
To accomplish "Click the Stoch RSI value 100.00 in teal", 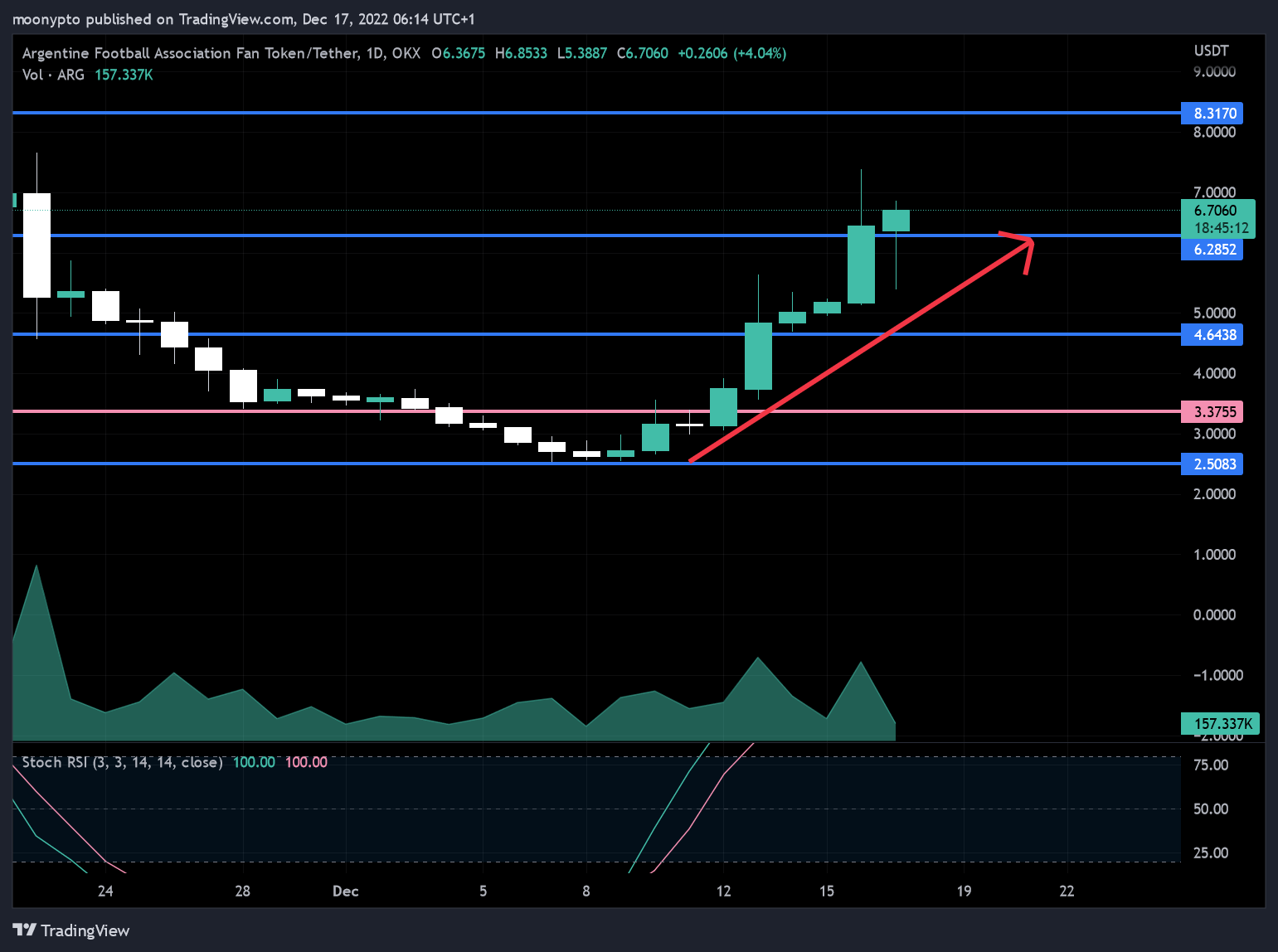I will (x=254, y=762).
